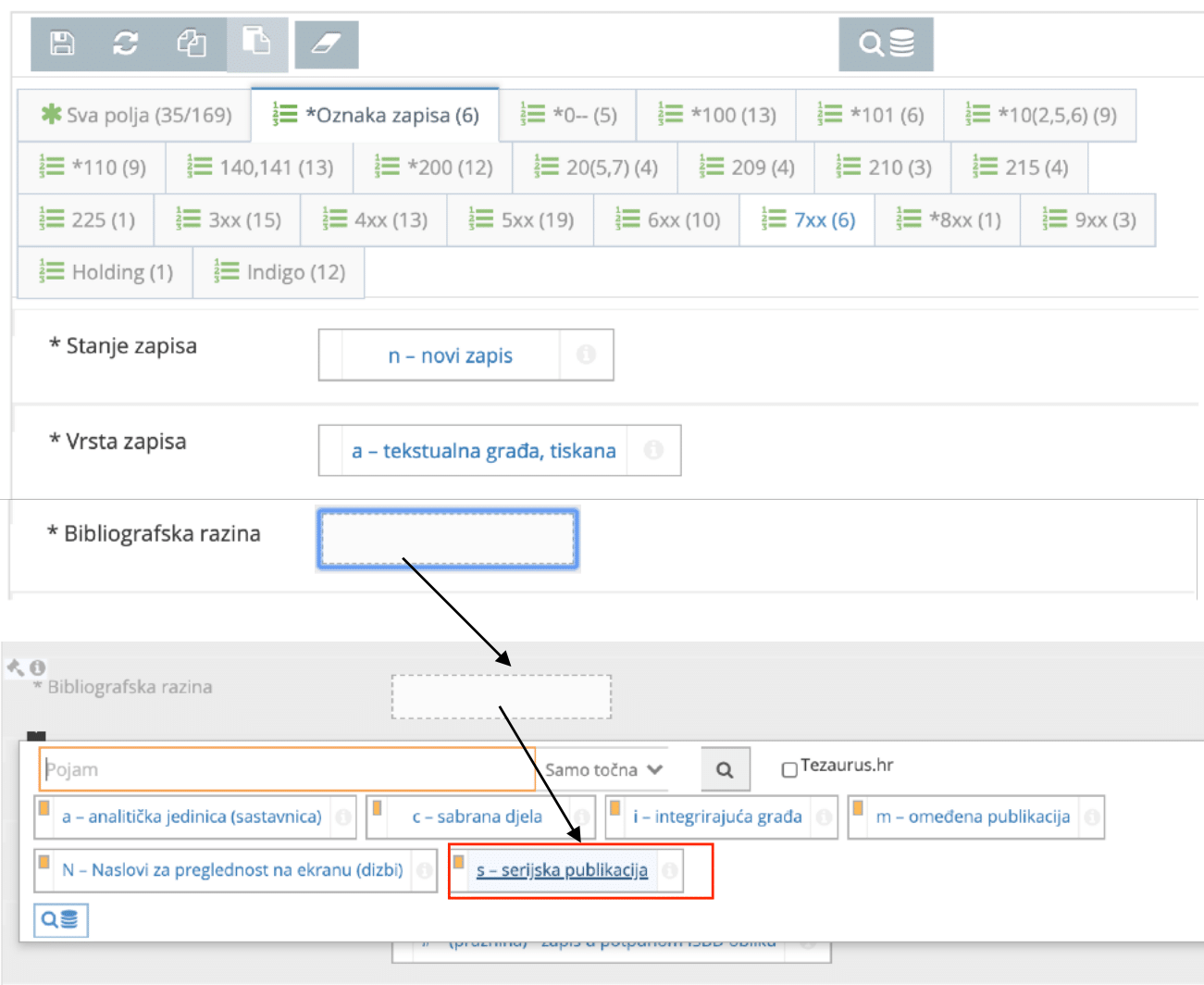Save the record using the floppy disk icon
This screenshot has width=1204, height=985.
pyautogui.click(x=59, y=43)
